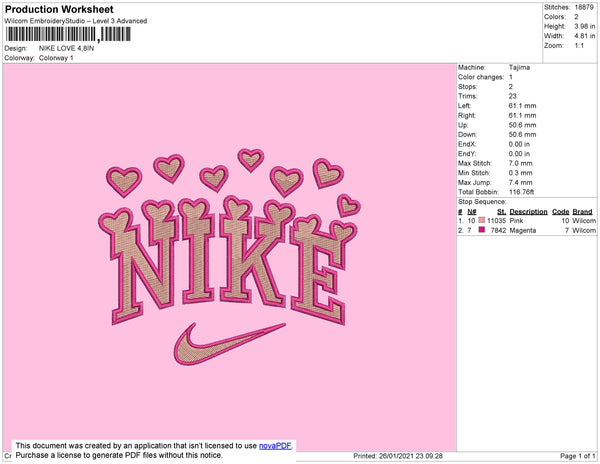The width and height of the screenshot is (600, 464).
Task: Click the Machine value Tajima
Action: (519, 67)
